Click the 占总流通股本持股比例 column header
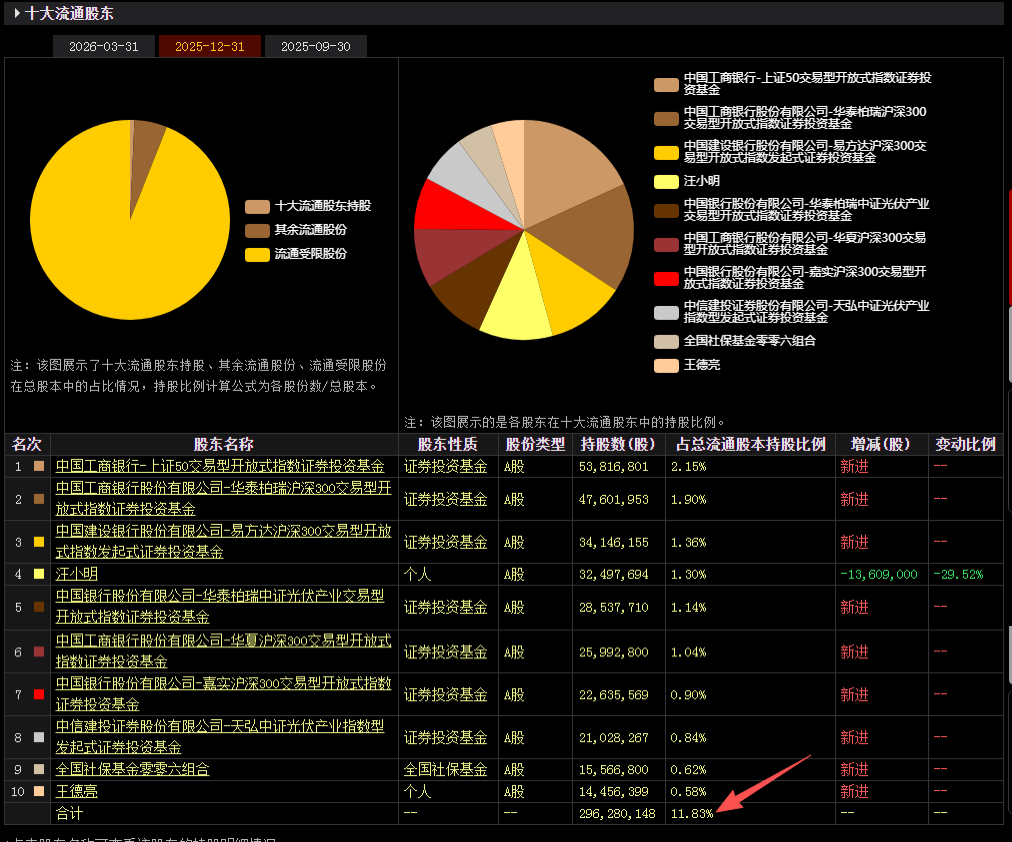This screenshot has height=842, width=1012. (751, 444)
